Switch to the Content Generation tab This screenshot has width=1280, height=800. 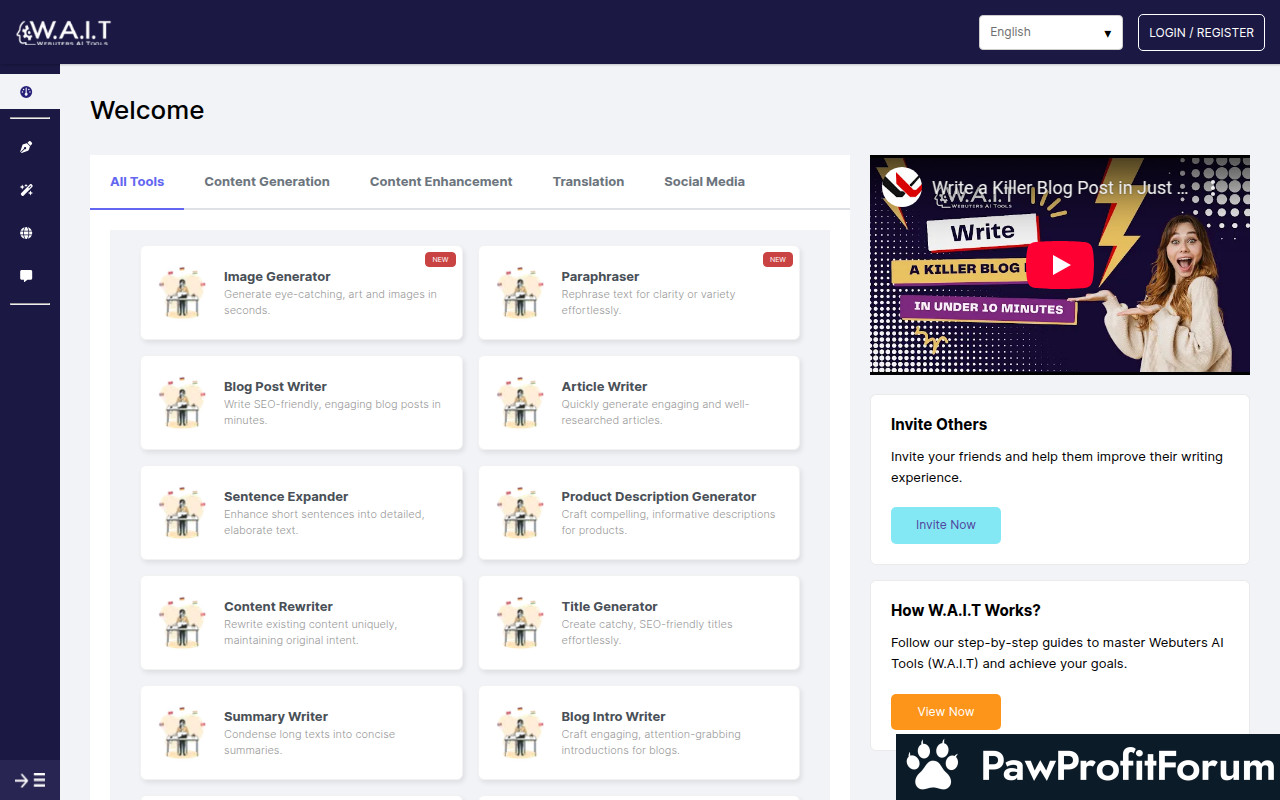[x=267, y=182]
